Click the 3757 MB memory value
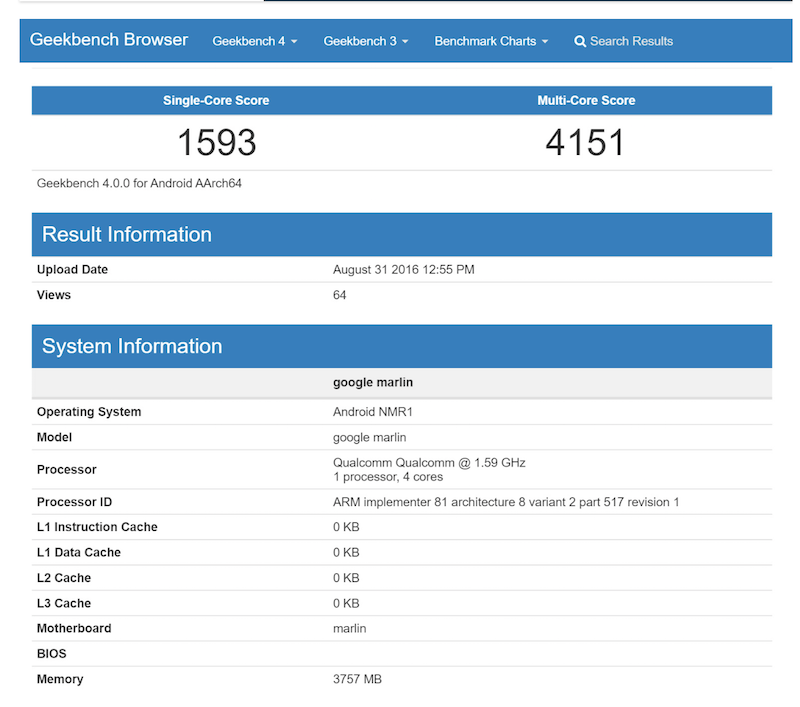The height and width of the screenshot is (707, 800). tap(357, 679)
